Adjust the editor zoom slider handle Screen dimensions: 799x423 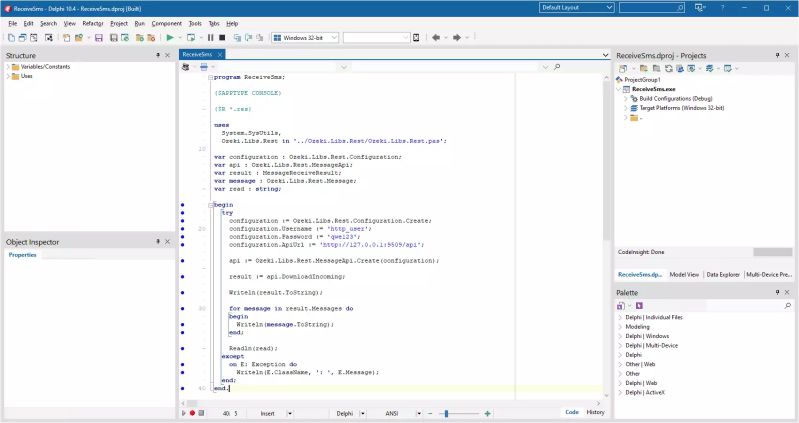[446, 413]
